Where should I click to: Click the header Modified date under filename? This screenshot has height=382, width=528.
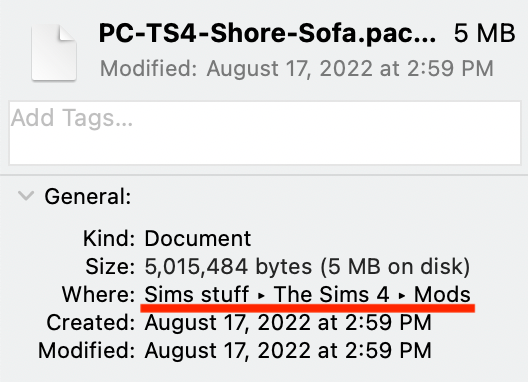[x=297, y=69]
